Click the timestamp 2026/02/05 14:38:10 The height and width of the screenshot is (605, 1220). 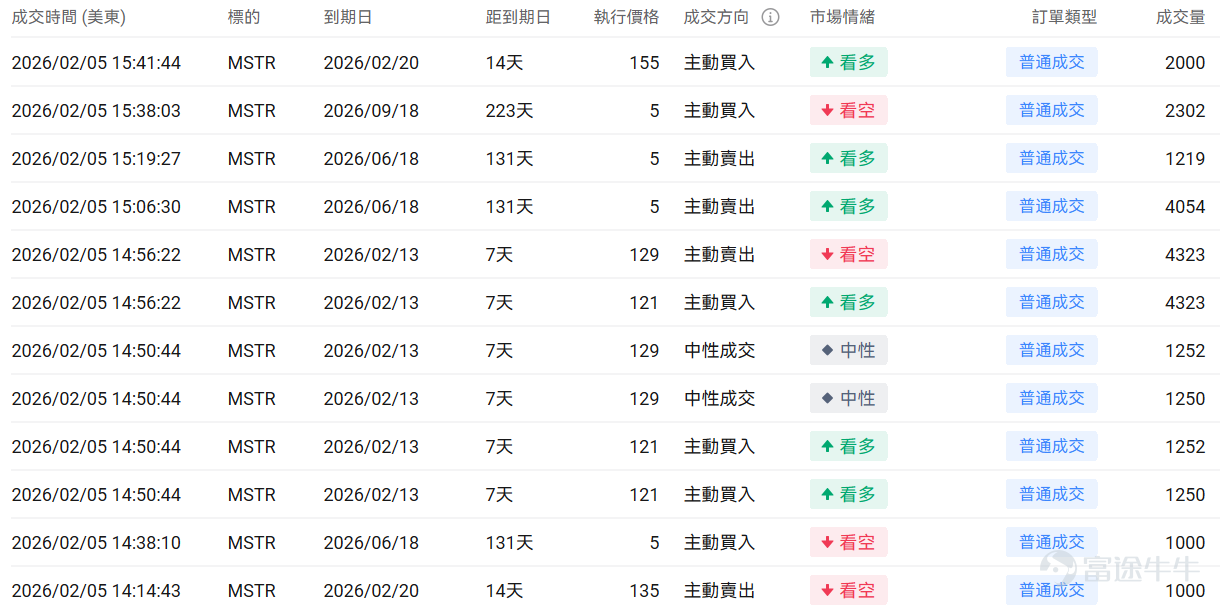(x=96, y=543)
